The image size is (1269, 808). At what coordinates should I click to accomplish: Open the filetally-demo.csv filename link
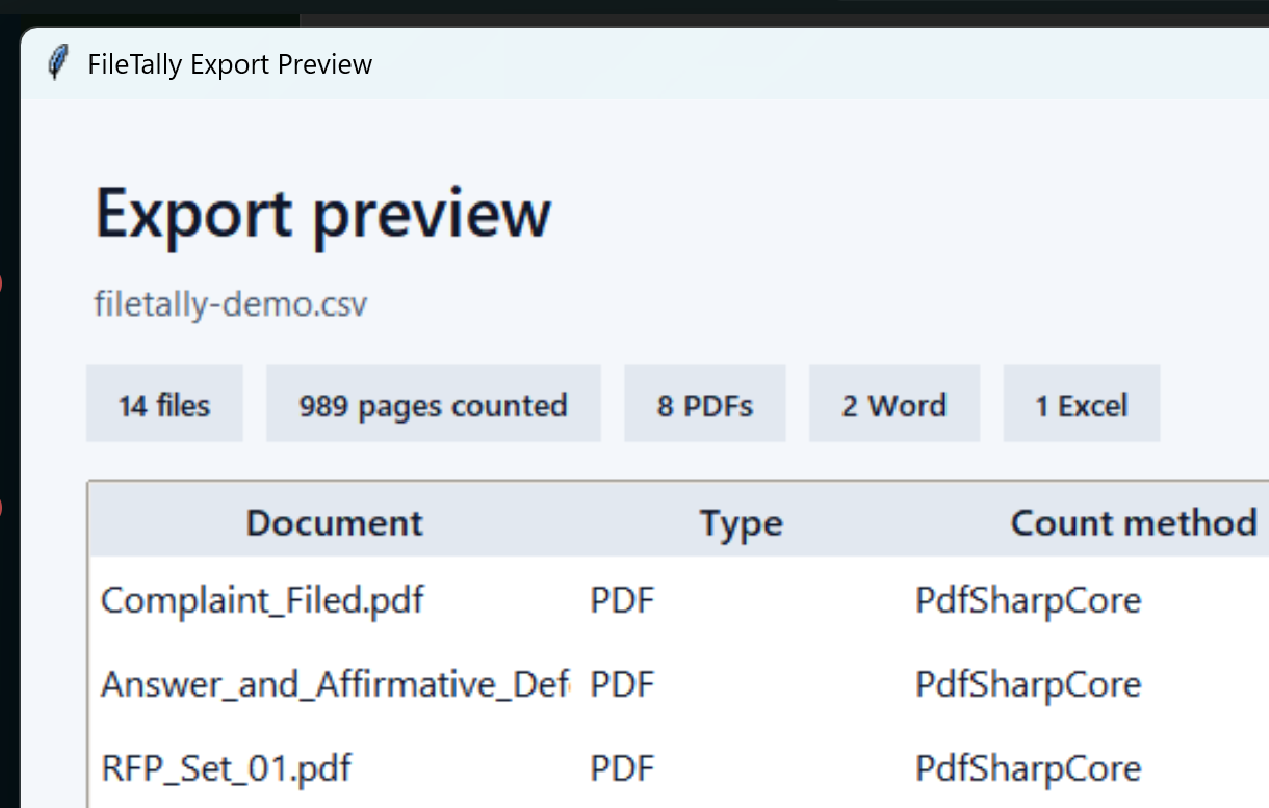(x=230, y=303)
